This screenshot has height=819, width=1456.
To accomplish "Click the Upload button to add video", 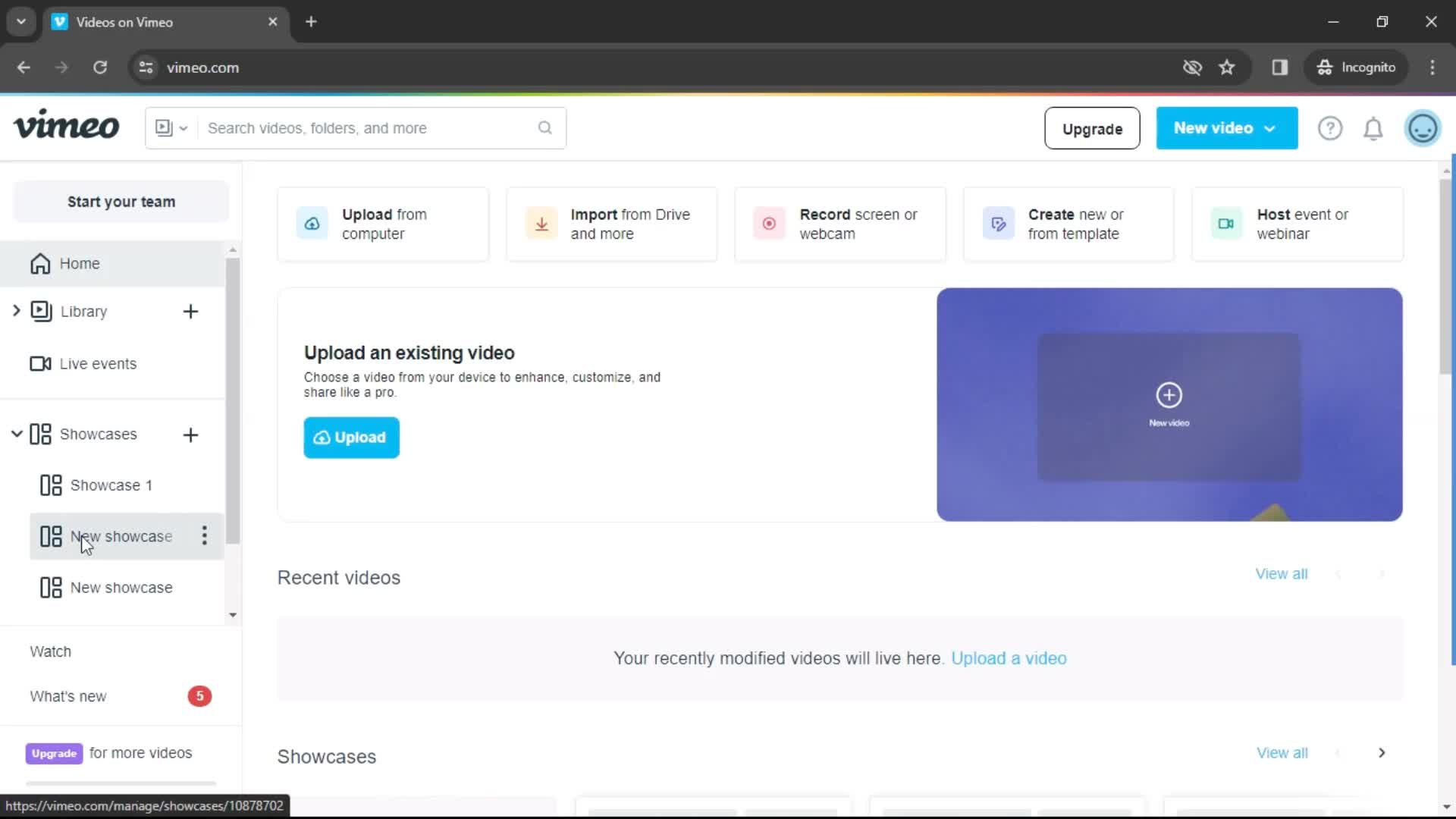I will point(351,437).
